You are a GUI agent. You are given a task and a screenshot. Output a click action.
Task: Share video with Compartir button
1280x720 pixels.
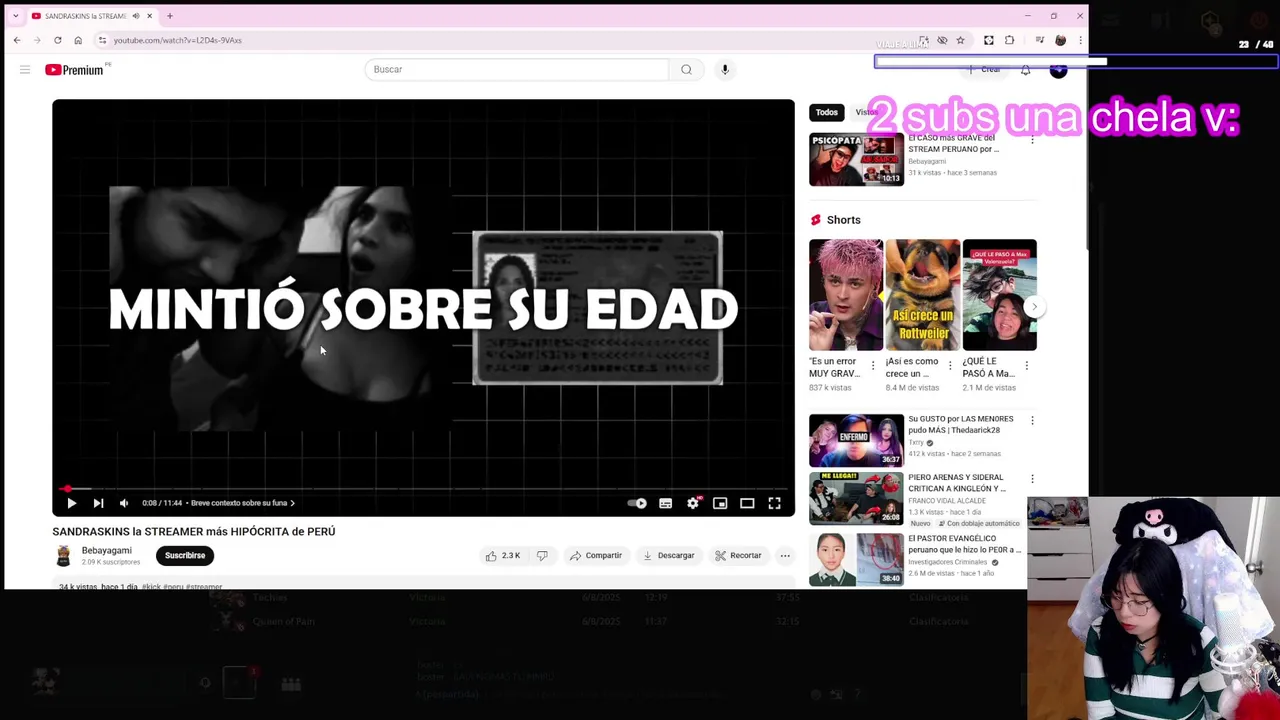point(595,555)
